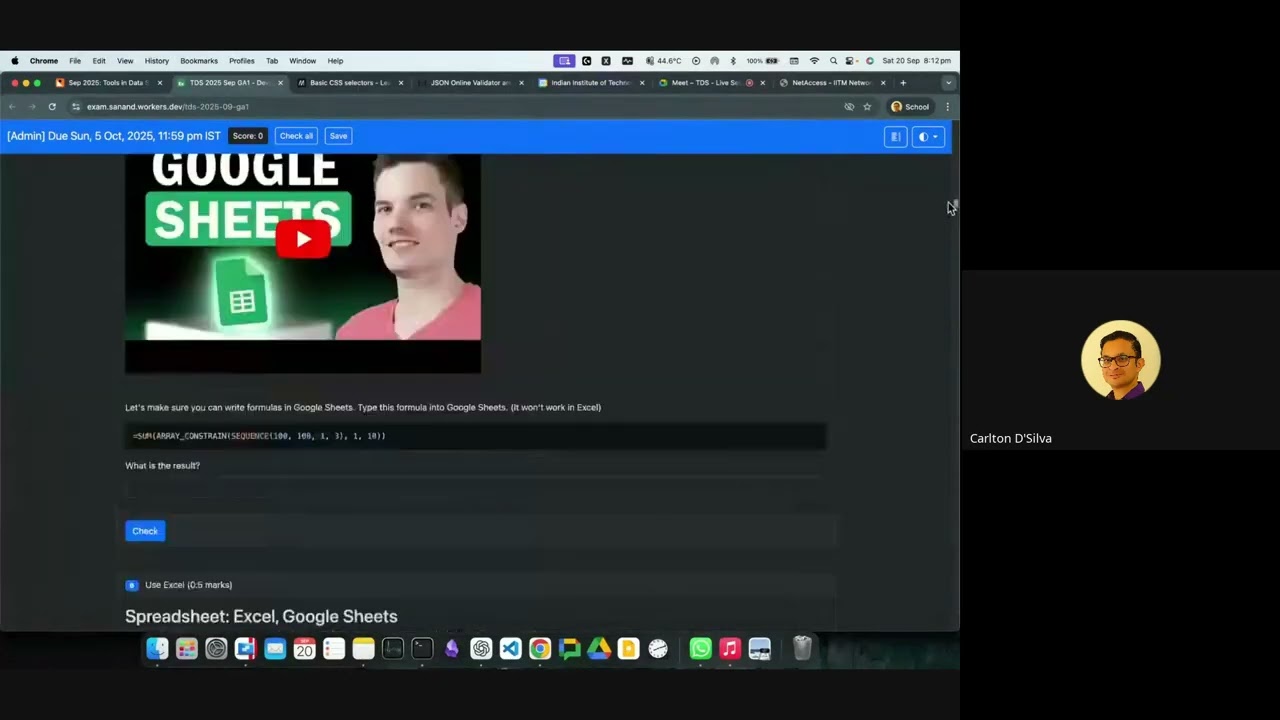Open the History menu
Image resolution: width=1280 pixels, height=720 pixels.
pyautogui.click(x=157, y=61)
